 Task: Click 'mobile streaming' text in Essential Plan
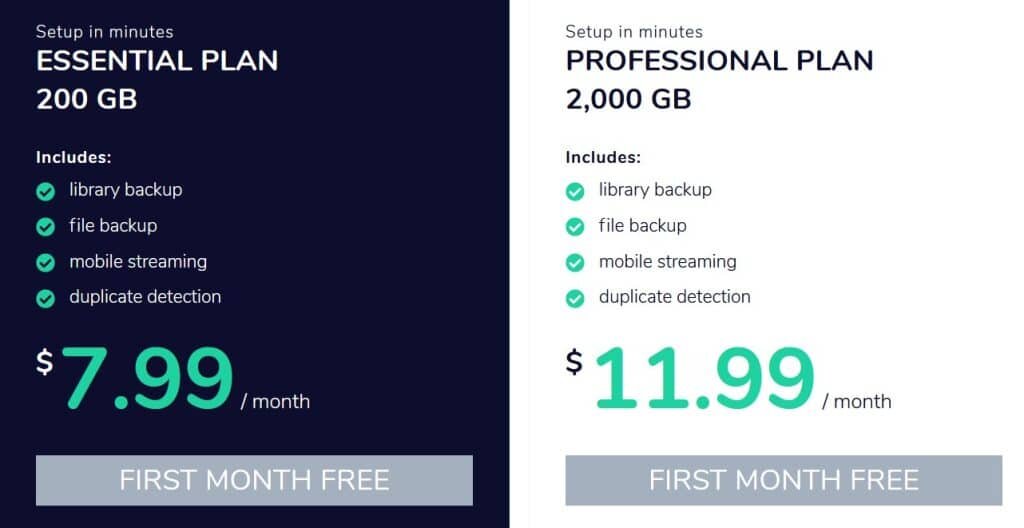click(138, 261)
